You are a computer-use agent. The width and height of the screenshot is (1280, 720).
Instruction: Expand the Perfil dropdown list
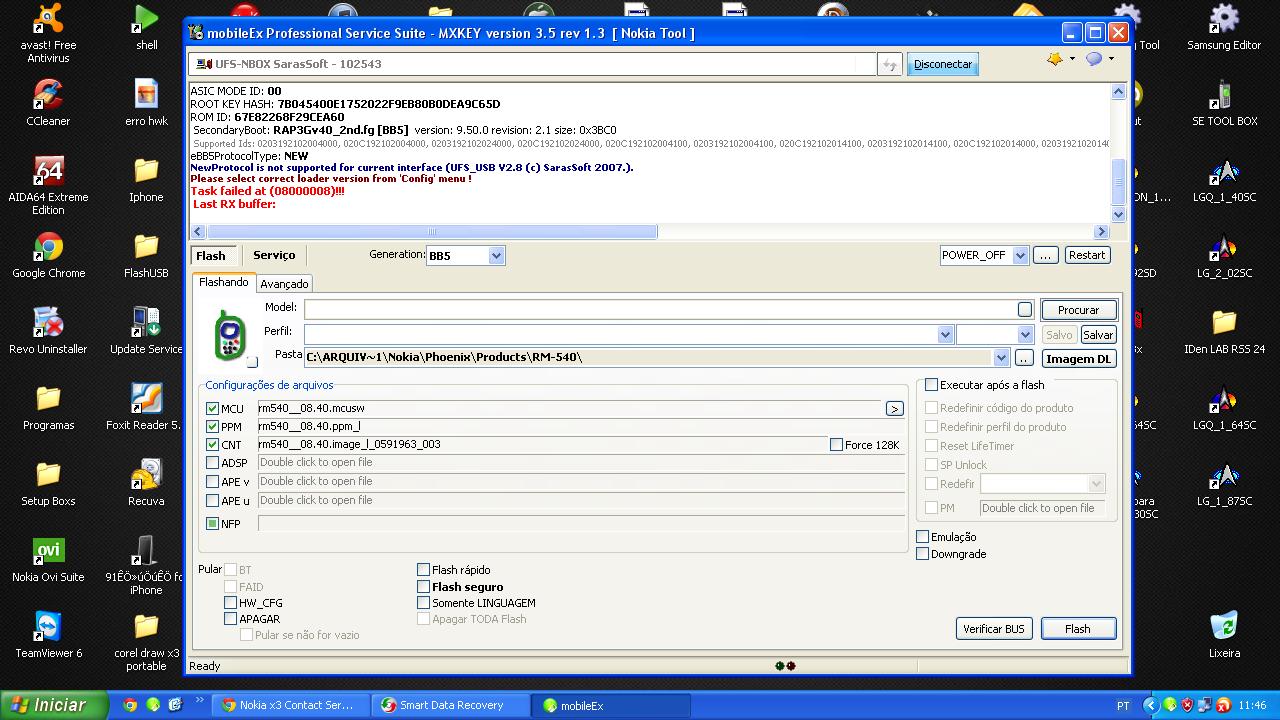coord(945,335)
